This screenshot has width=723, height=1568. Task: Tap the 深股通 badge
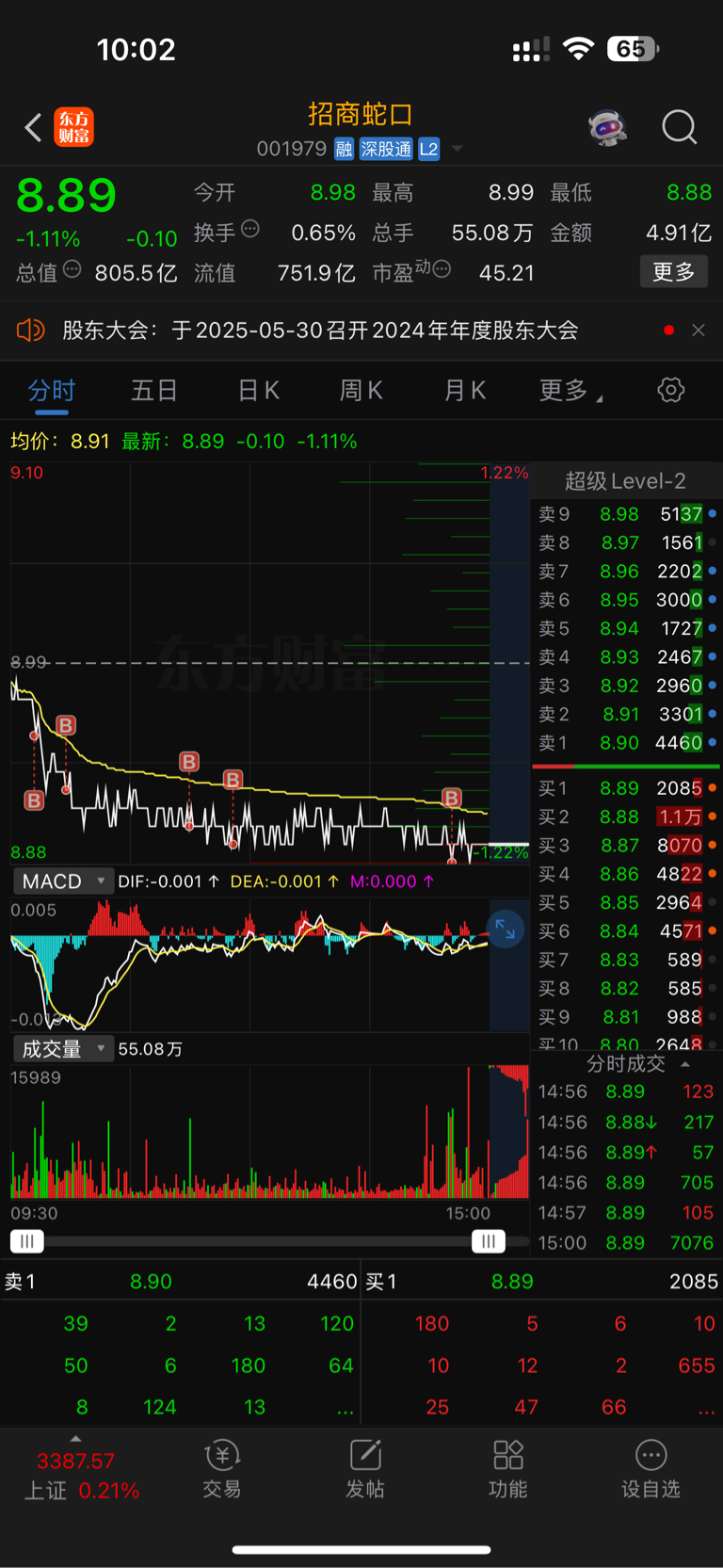(386, 149)
